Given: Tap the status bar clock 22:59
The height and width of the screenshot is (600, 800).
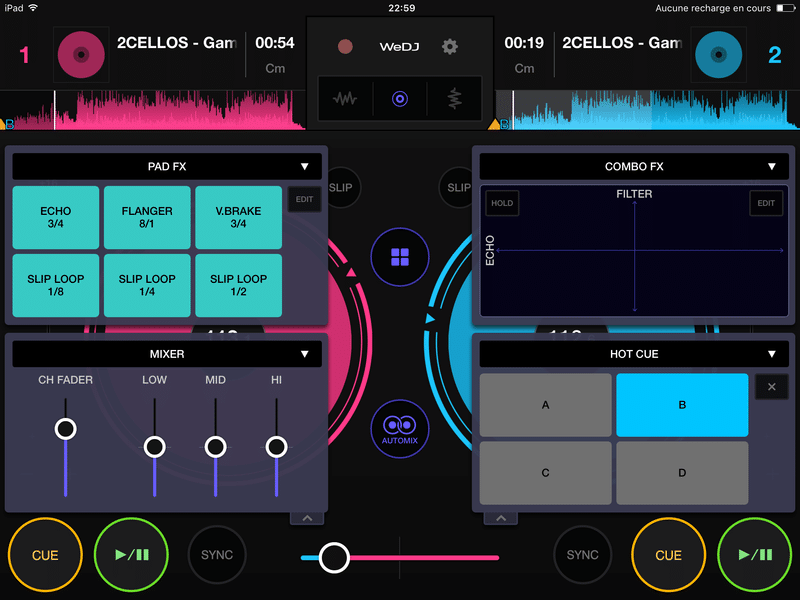Looking at the screenshot, I should (402, 8).
